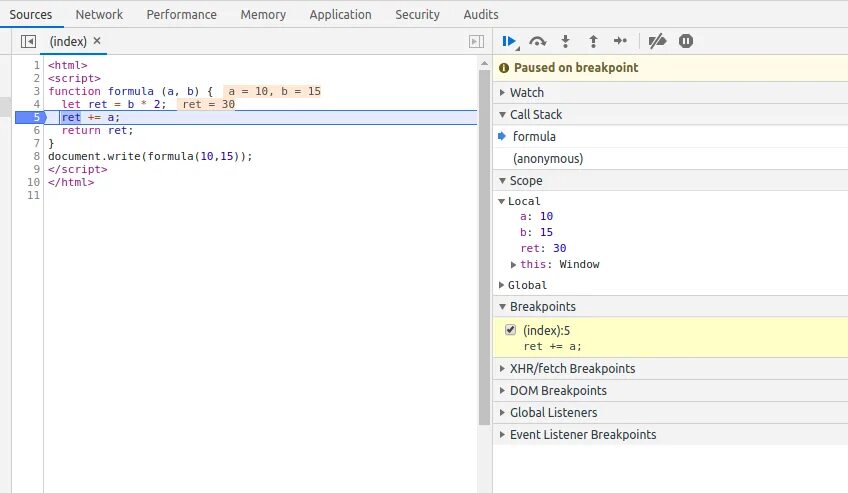Image resolution: width=848 pixels, height=493 pixels.
Task: Click the Paused on breakpoint message
Action: click(576, 68)
